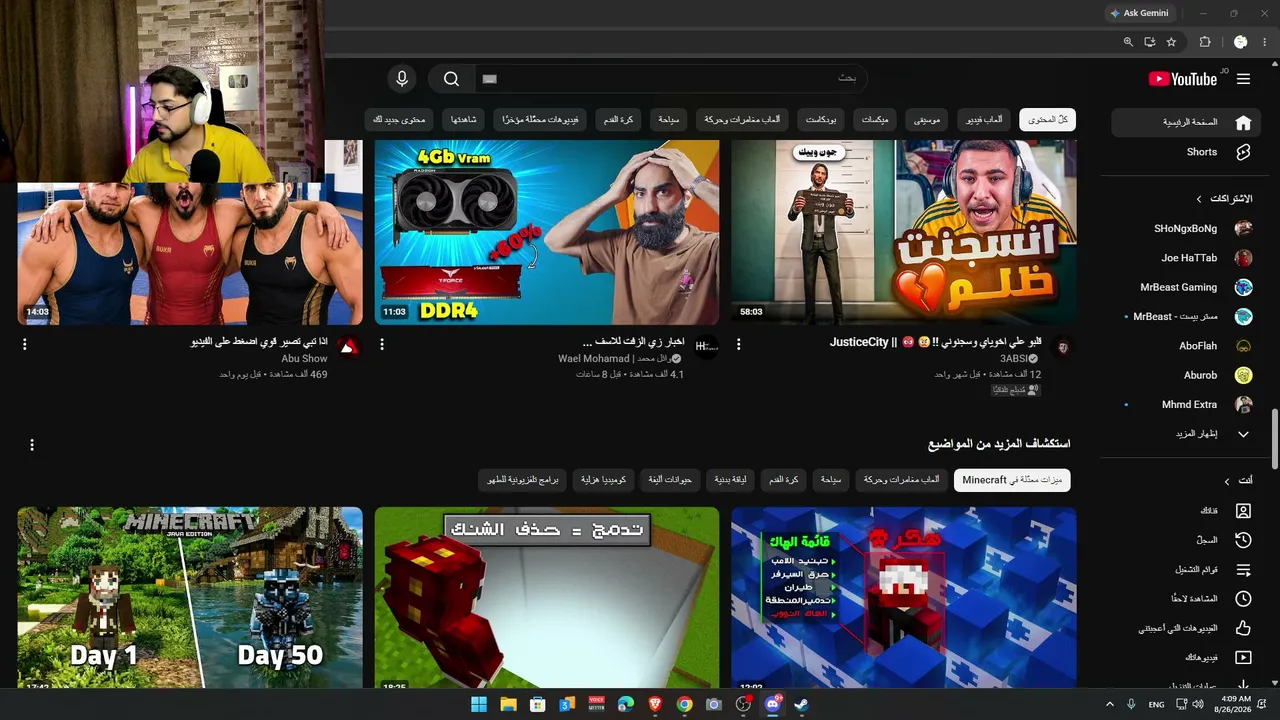The height and width of the screenshot is (720, 1280).
Task: Open options menu for Abu Show video
Action: 25,344
